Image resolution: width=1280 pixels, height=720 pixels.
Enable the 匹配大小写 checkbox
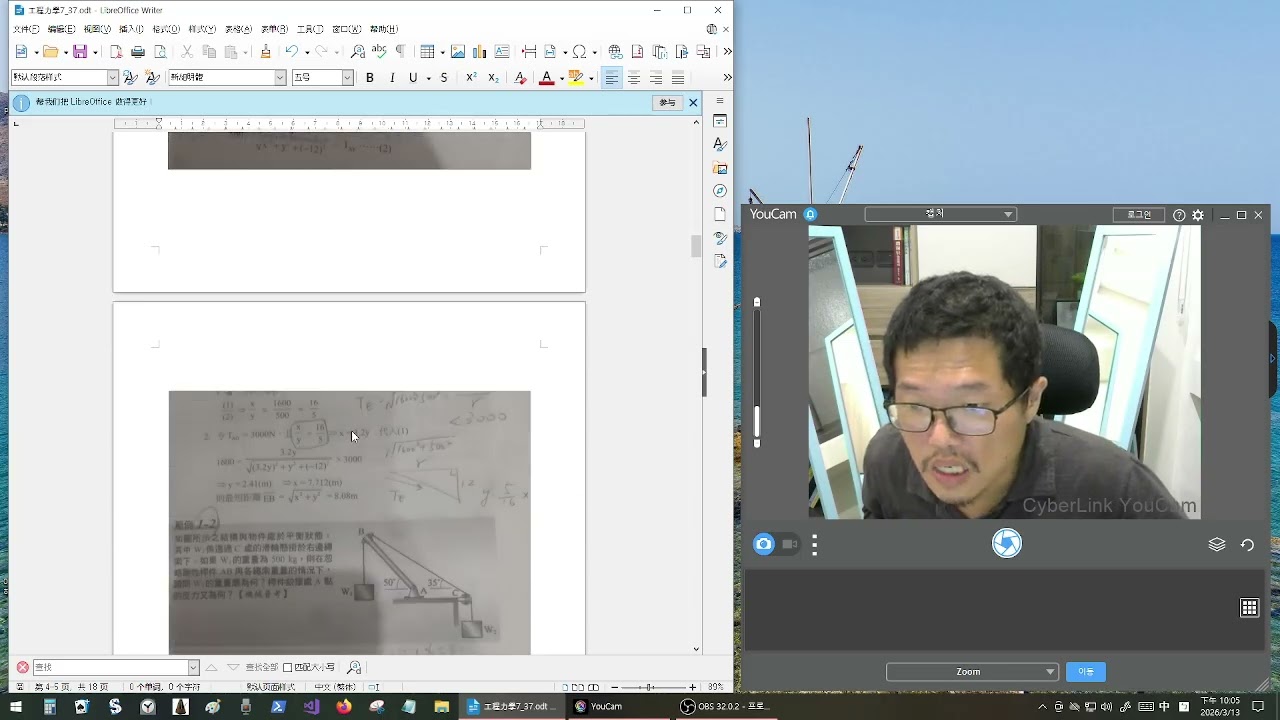click(x=288, y=667)
